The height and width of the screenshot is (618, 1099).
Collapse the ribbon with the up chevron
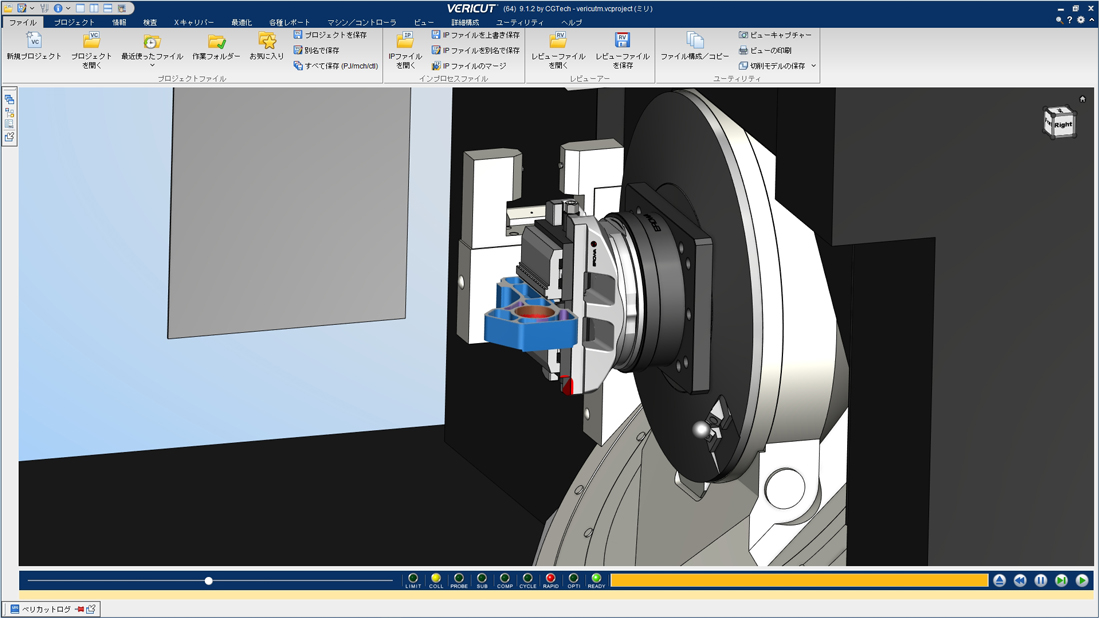[1092, 20]
